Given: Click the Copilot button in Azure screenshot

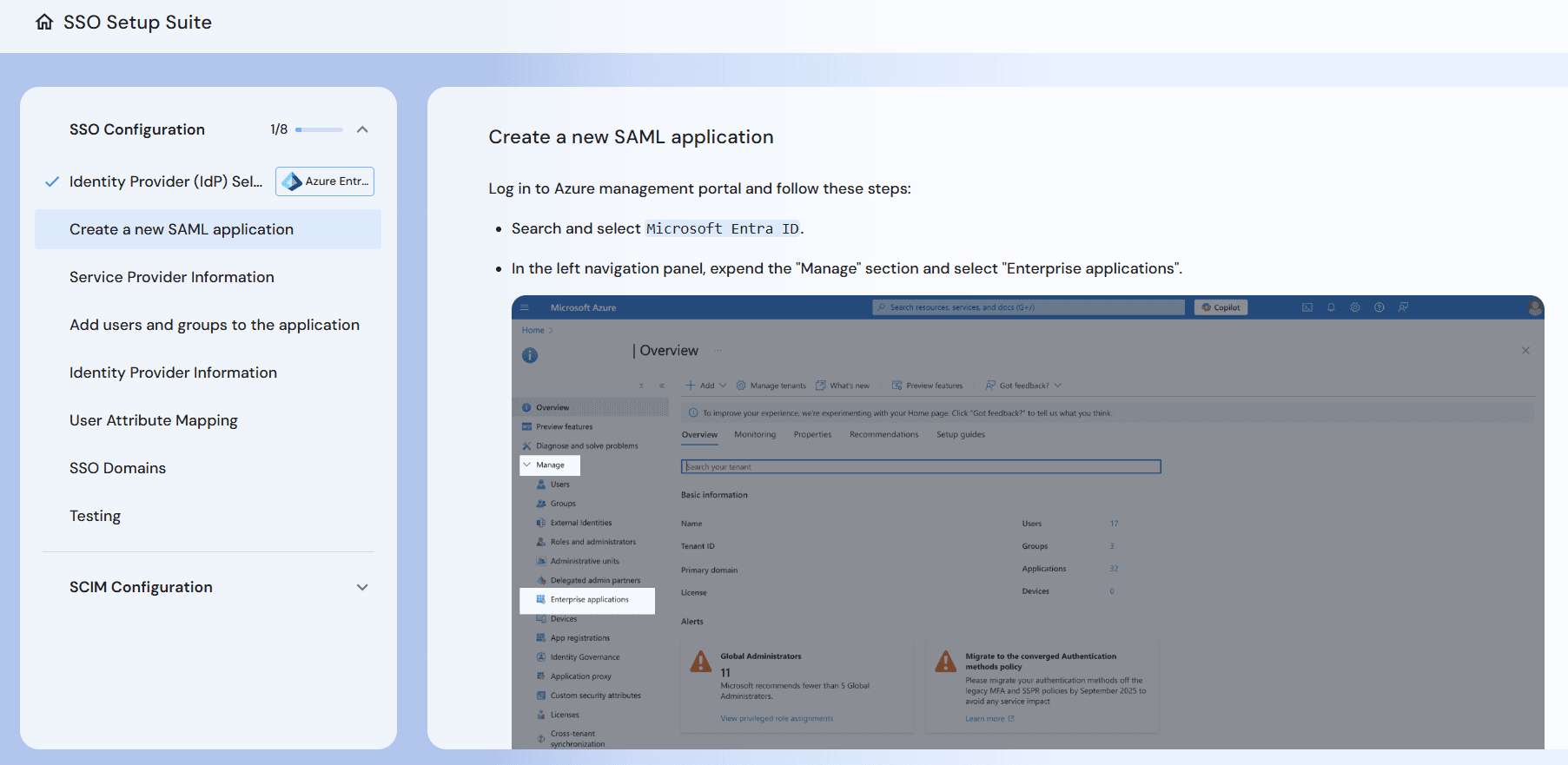Looking at the screenshot, I should 1221,307.
